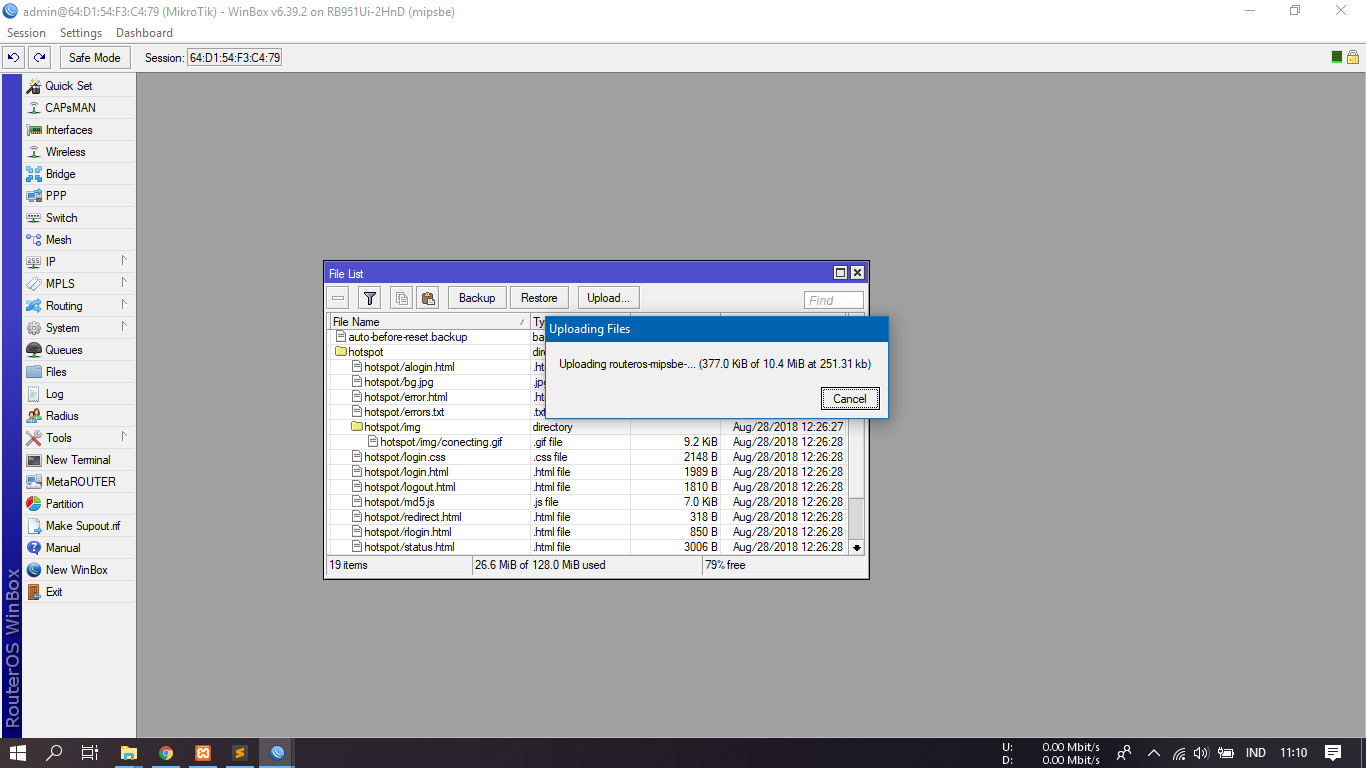The image size is (1366, 768).
Task: Click the Undo arrow in the WinBox toolbar
Action: point(14,57)
